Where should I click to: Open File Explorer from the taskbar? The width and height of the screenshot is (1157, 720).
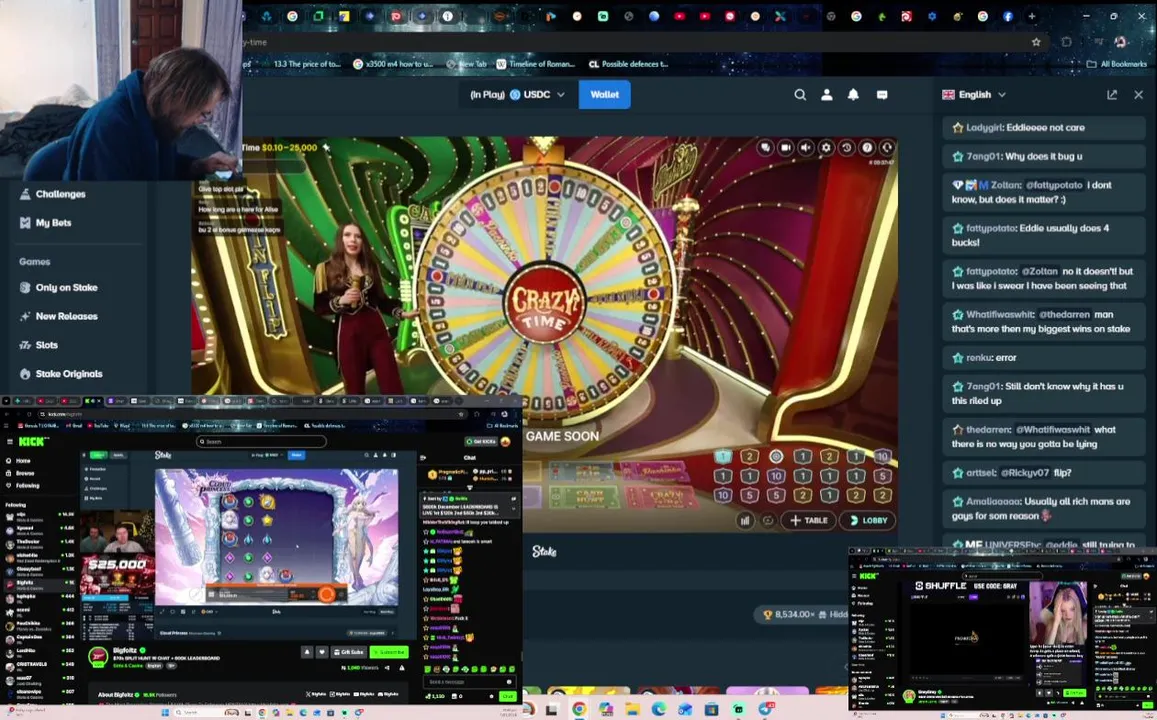tap(632, 710)
